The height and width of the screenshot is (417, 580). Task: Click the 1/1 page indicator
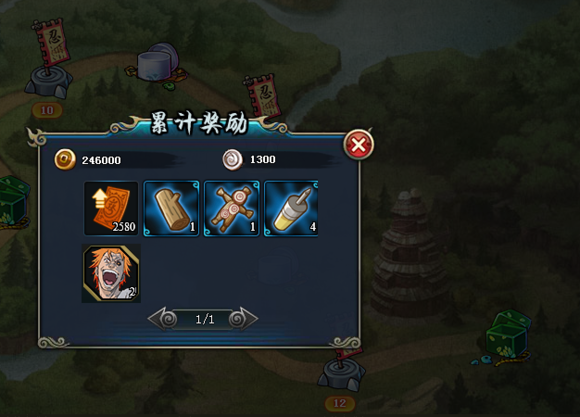tap(205, 319)
